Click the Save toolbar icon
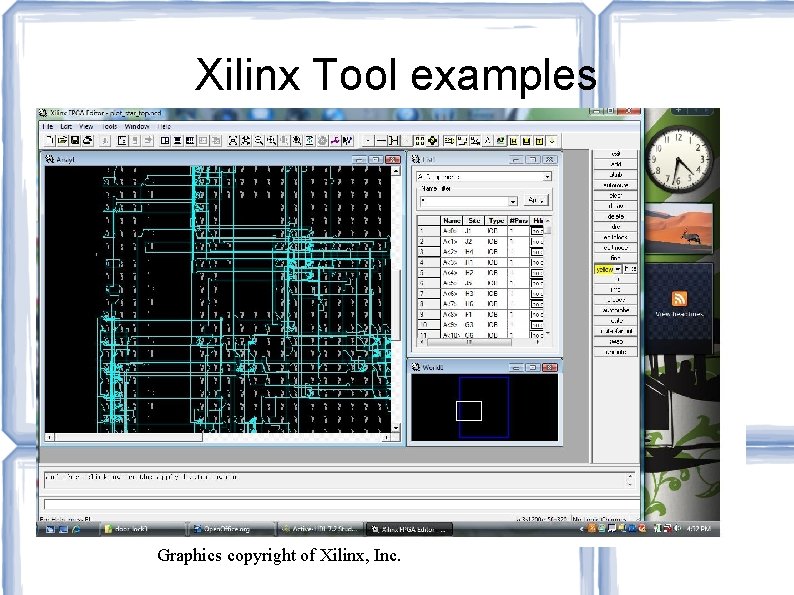This screenshot has width=794, height=595. pos(74,140)
